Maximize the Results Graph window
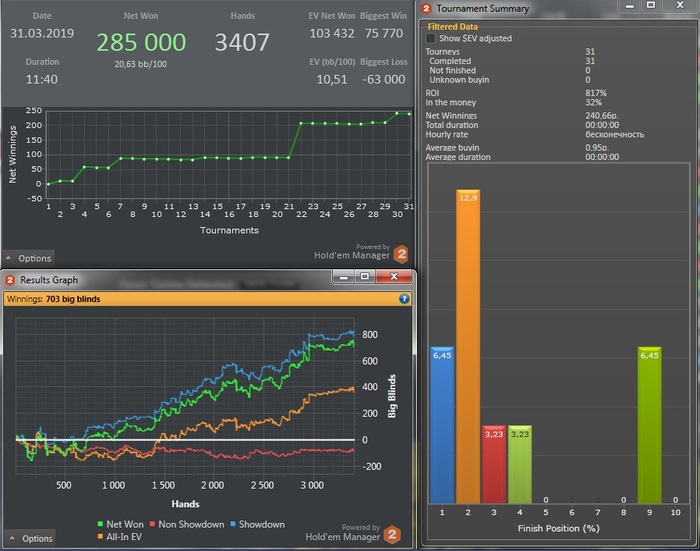 click(364, 276)
